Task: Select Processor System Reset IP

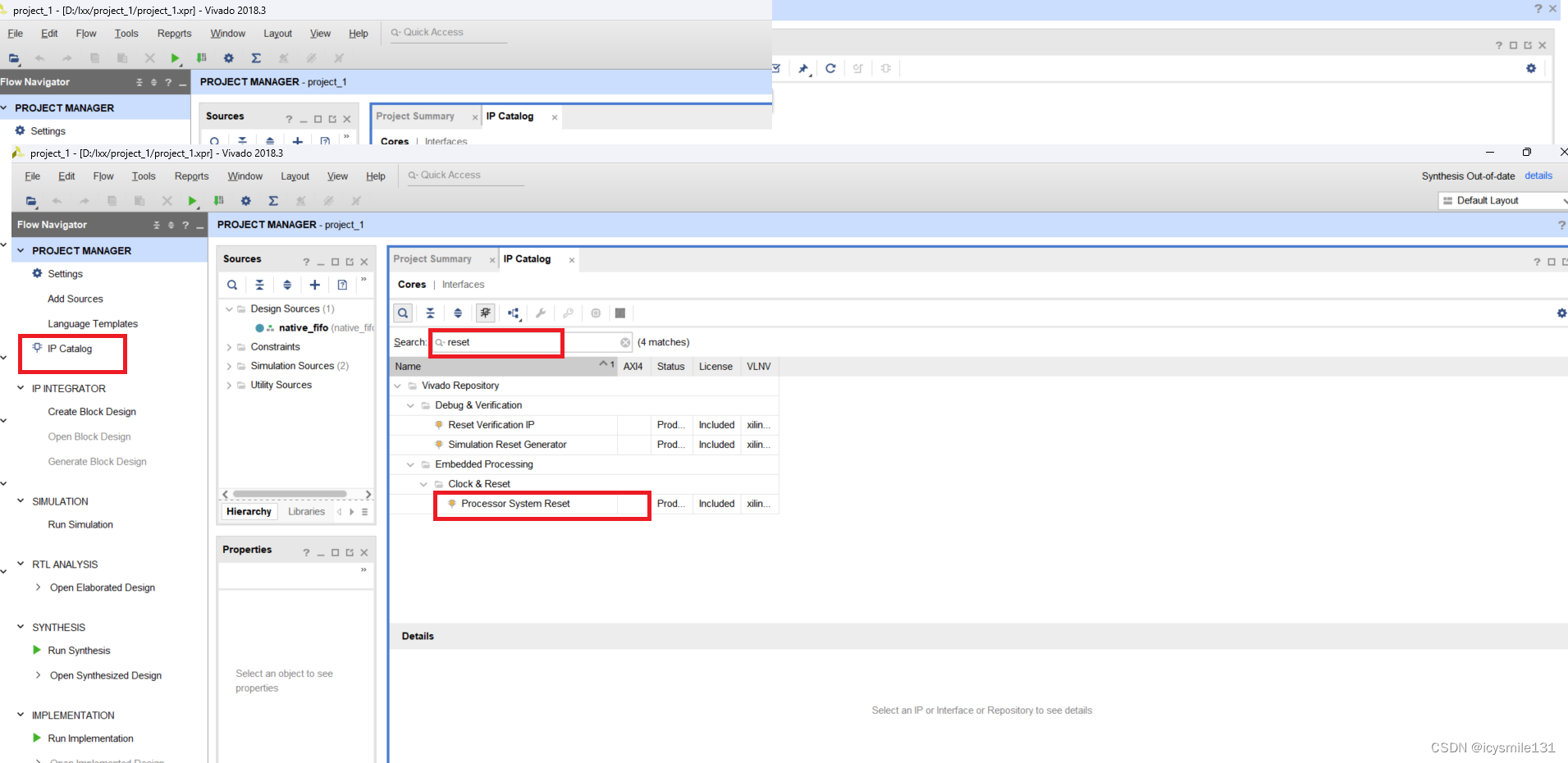Action: tap(515, 504)
